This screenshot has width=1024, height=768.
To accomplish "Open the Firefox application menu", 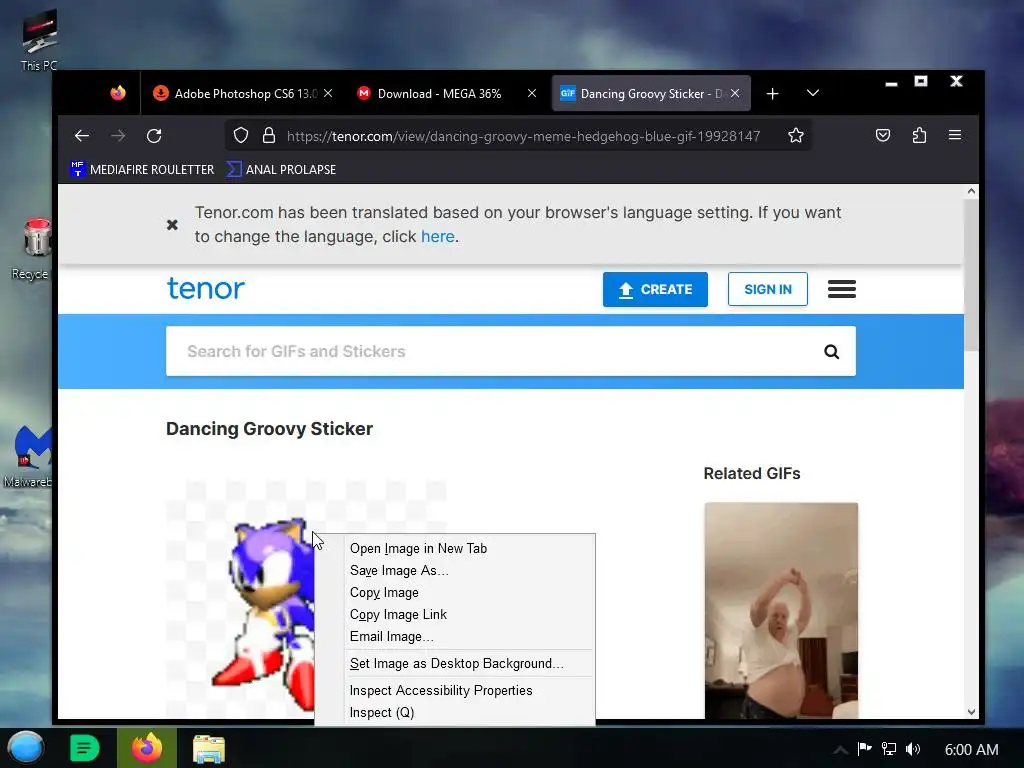I will coord(955,135).
